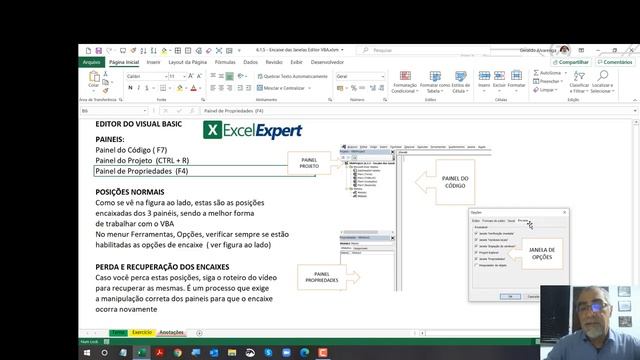Open quick access toolbar customize arrow
Viewport: 640px width, 360px height.
pyautogui.click(x=239, y=51)
